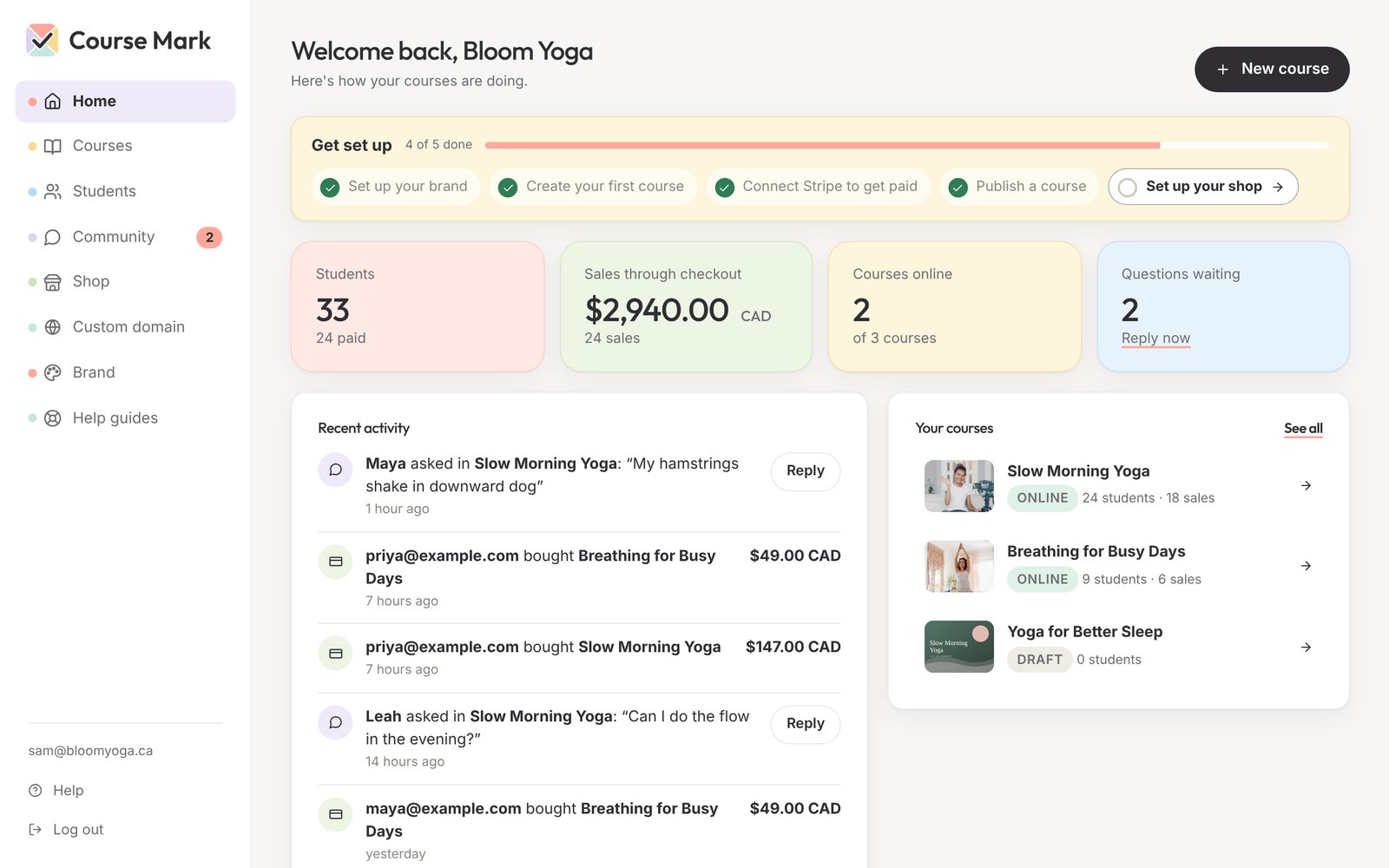Click the Community speech bubble icon
This screenshot has width=1389, height=868.
pos(53,237)
